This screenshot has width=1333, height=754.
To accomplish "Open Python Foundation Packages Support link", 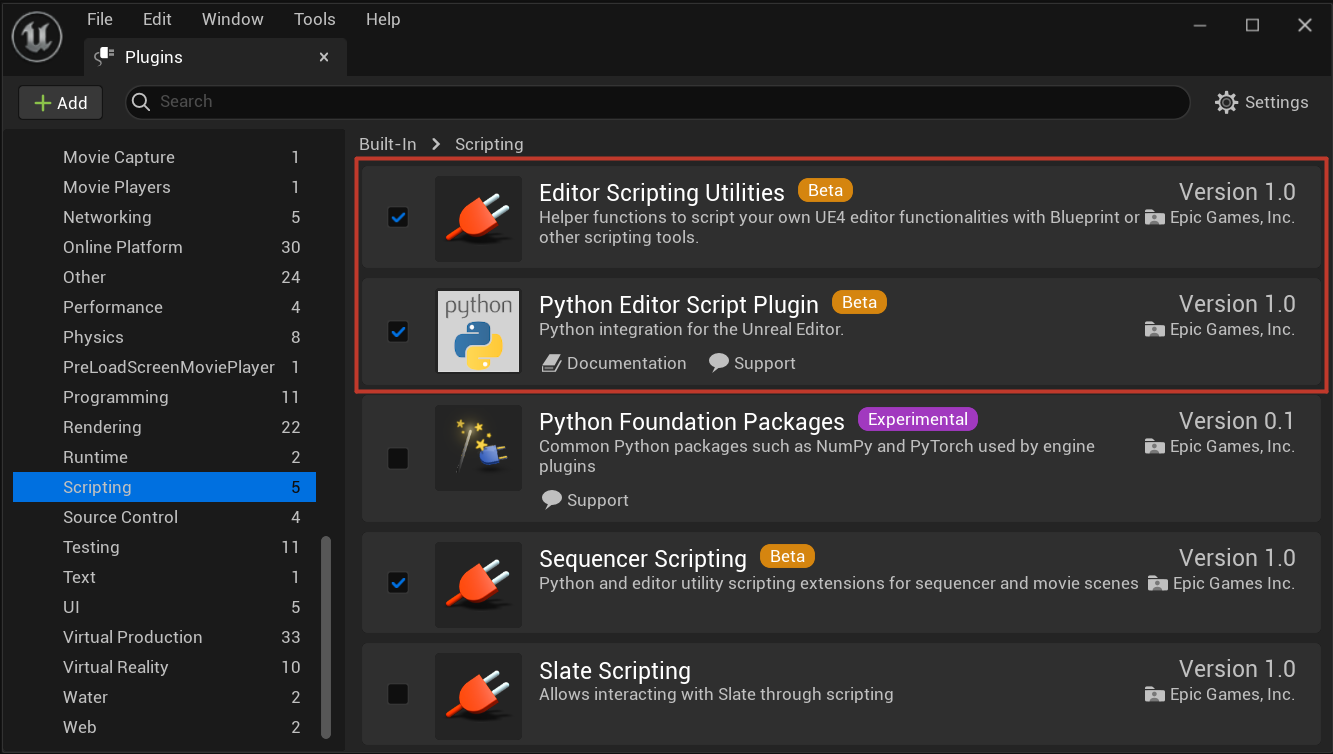I will [585, 500].
